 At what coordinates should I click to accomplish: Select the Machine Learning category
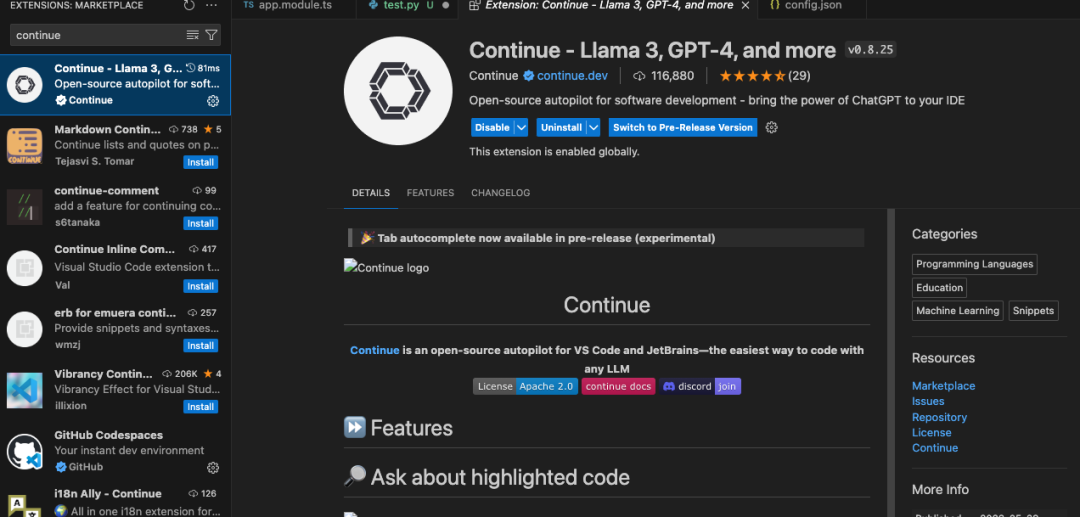click(957, 311)
